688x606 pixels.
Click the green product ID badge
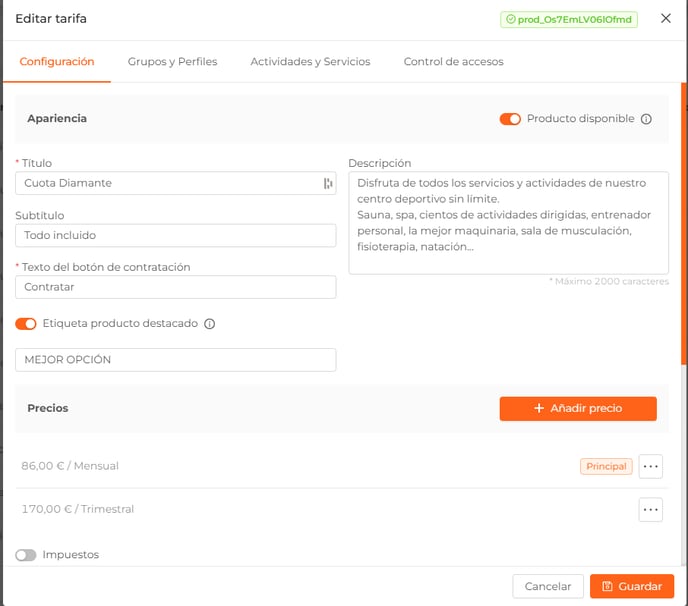click(x=569, y=19)
